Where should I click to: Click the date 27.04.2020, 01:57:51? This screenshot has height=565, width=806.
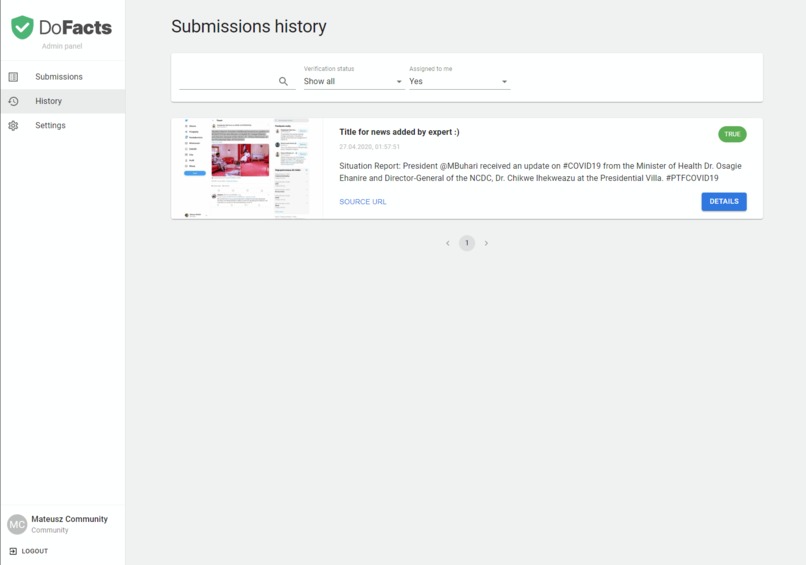point(370,147)
